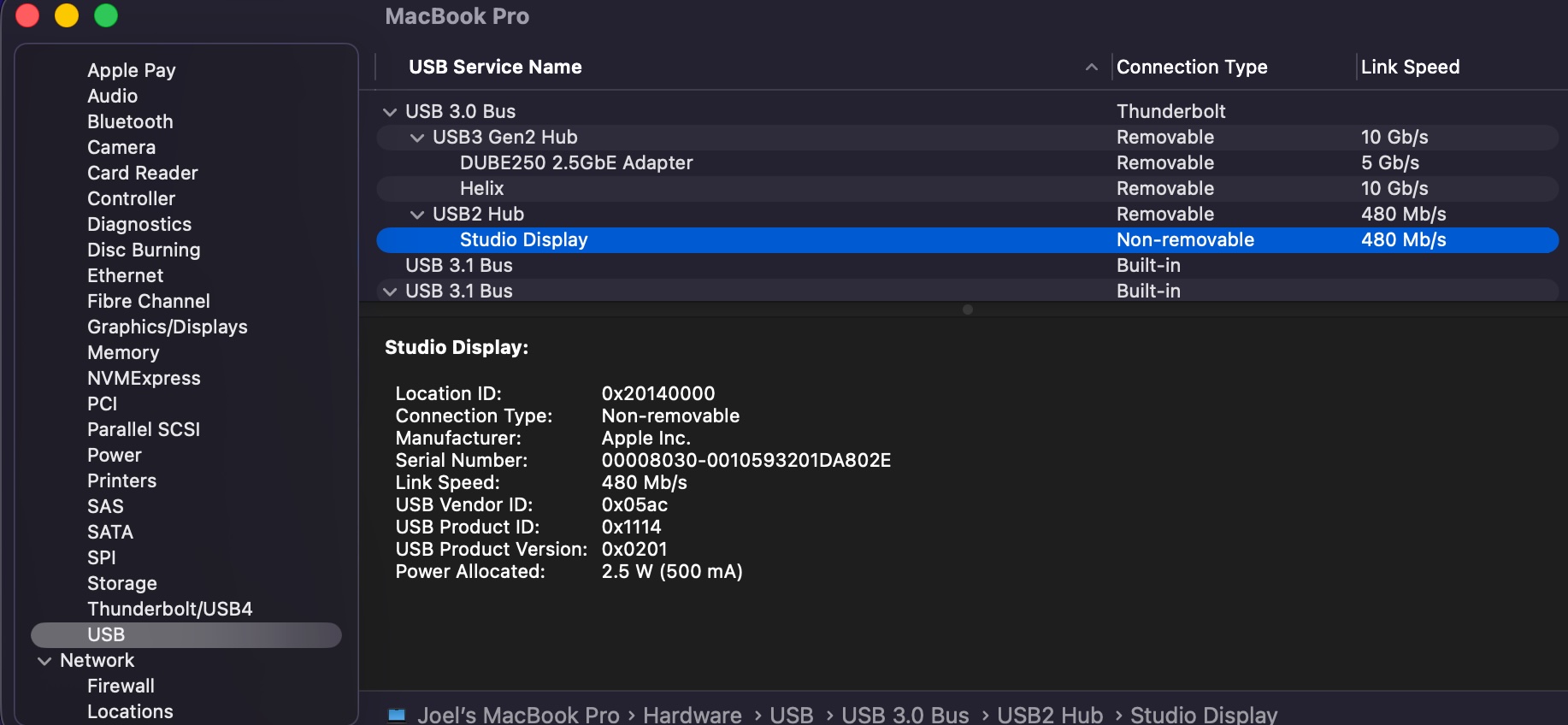Select the Studio Display row
This screenshot has width=1568, height=725.
[x=523, y=240]
